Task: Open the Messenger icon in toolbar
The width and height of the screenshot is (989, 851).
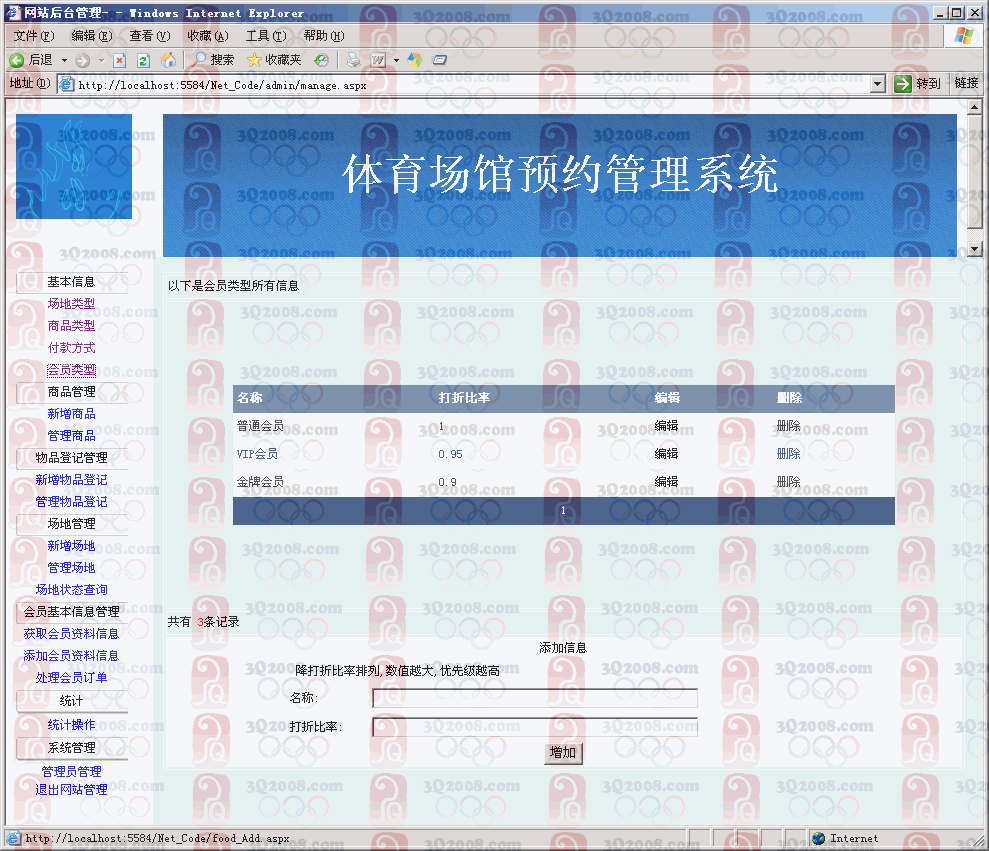Action: [x=414, y=60]
